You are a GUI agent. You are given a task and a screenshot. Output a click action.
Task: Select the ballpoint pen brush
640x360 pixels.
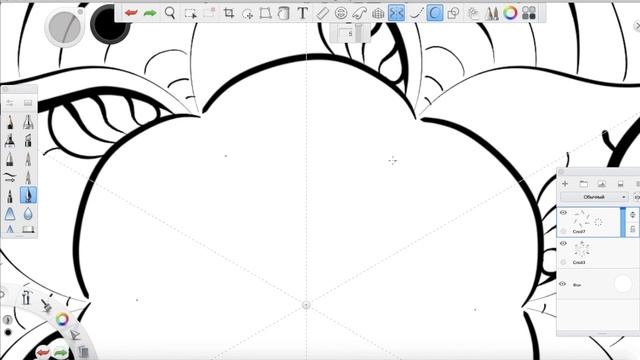click(10, 159)
